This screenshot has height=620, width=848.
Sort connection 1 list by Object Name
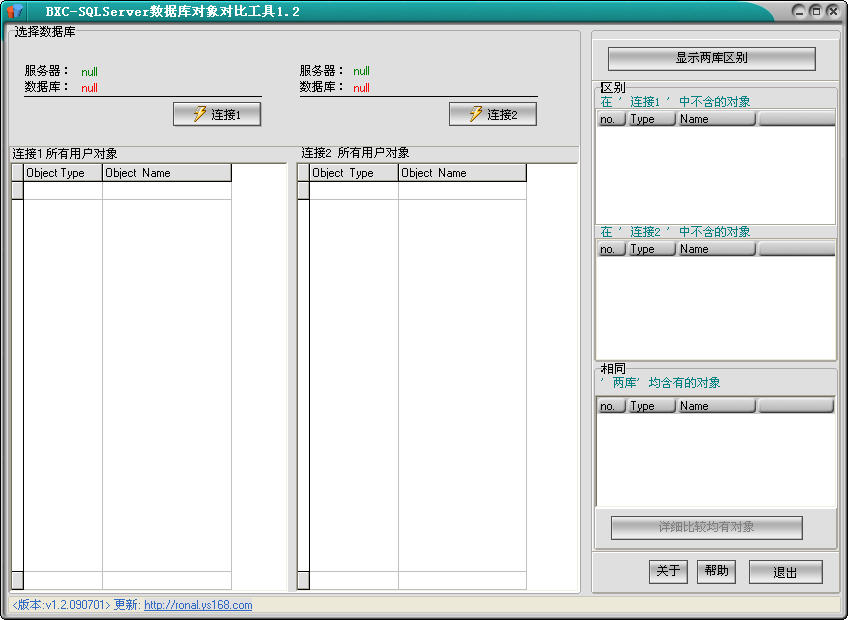pos(166,173)
